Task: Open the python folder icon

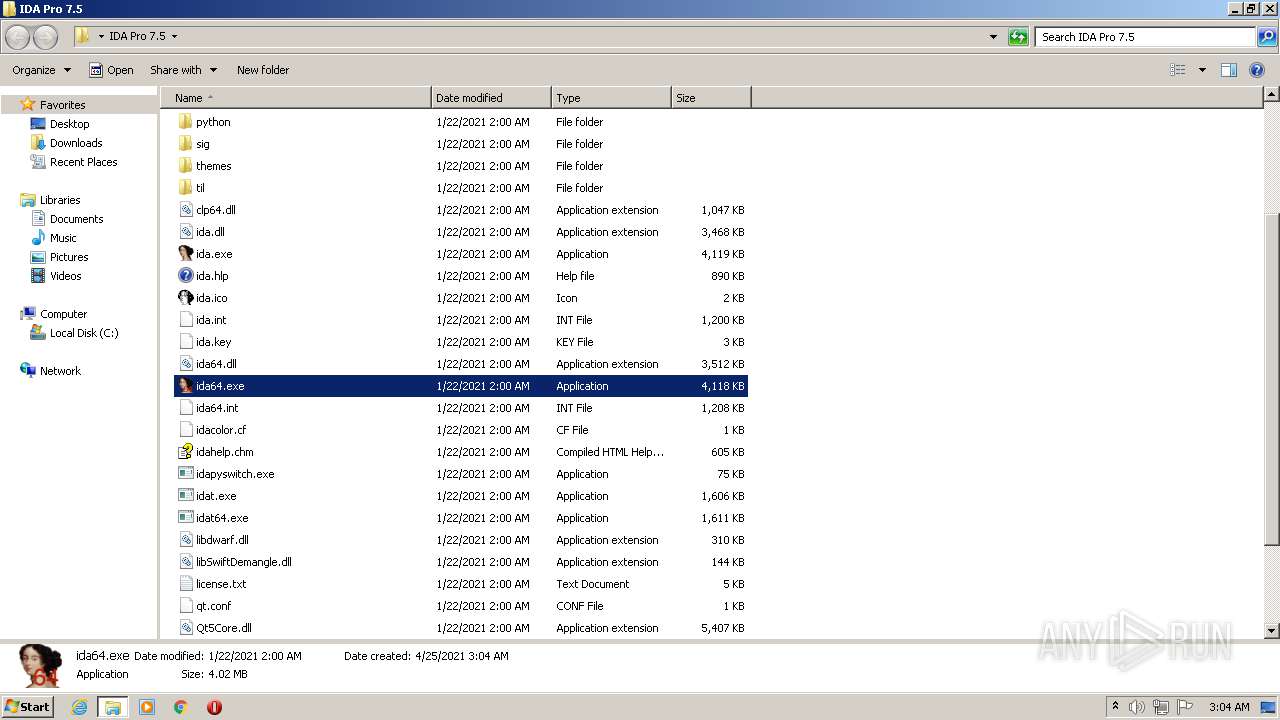Action: pyautogui.click(x=185, y=122)
